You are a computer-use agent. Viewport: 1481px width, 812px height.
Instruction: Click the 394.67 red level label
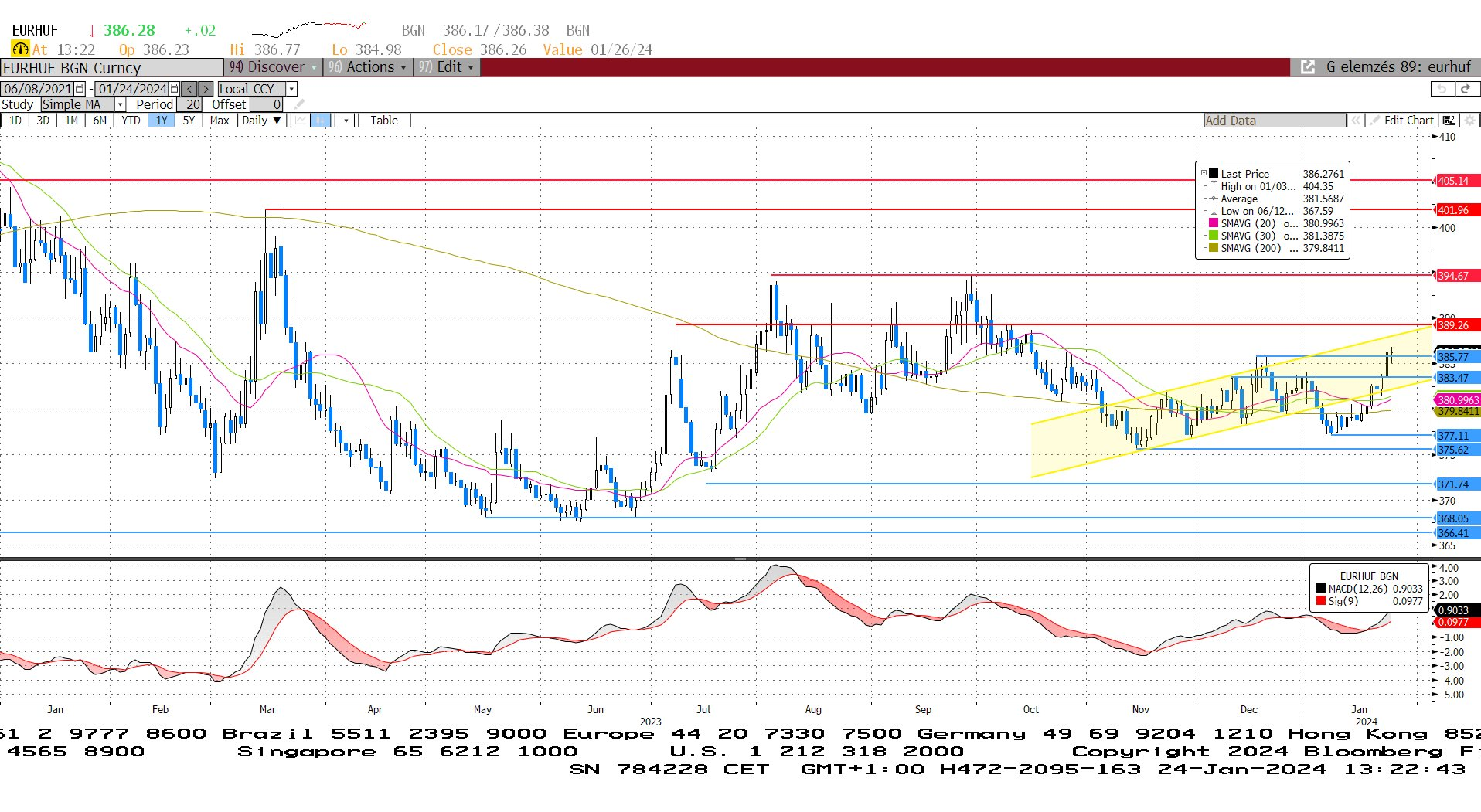click(x=1456, y=276)
